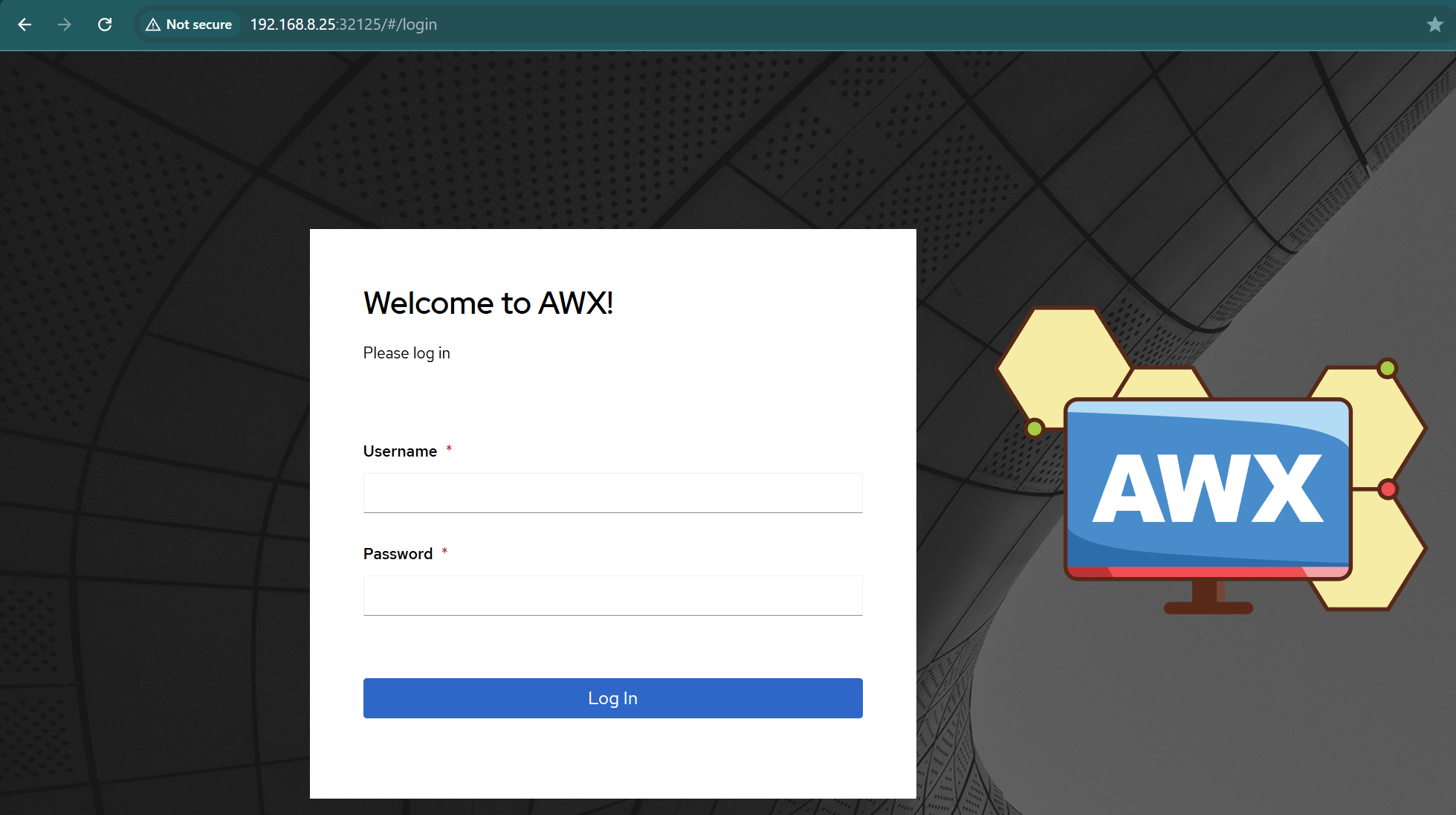The image size is (1456, 815).
Task: Focus the Password input field
Action: (612, 596)
